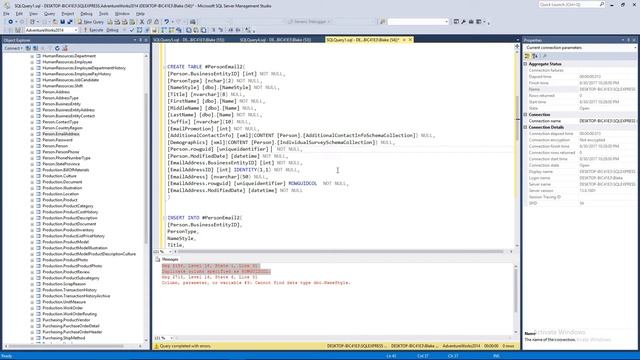Image resolution: width=640 pixels, height=360 pixels.
Task: Click the Display Estimated Execution Plan icon
Action: [x=140, y=30]
